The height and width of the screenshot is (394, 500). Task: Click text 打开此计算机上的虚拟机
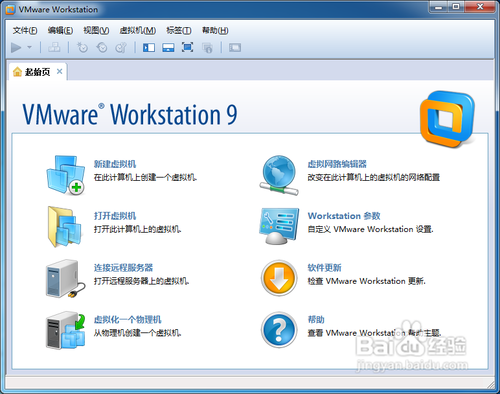[137, 229]
